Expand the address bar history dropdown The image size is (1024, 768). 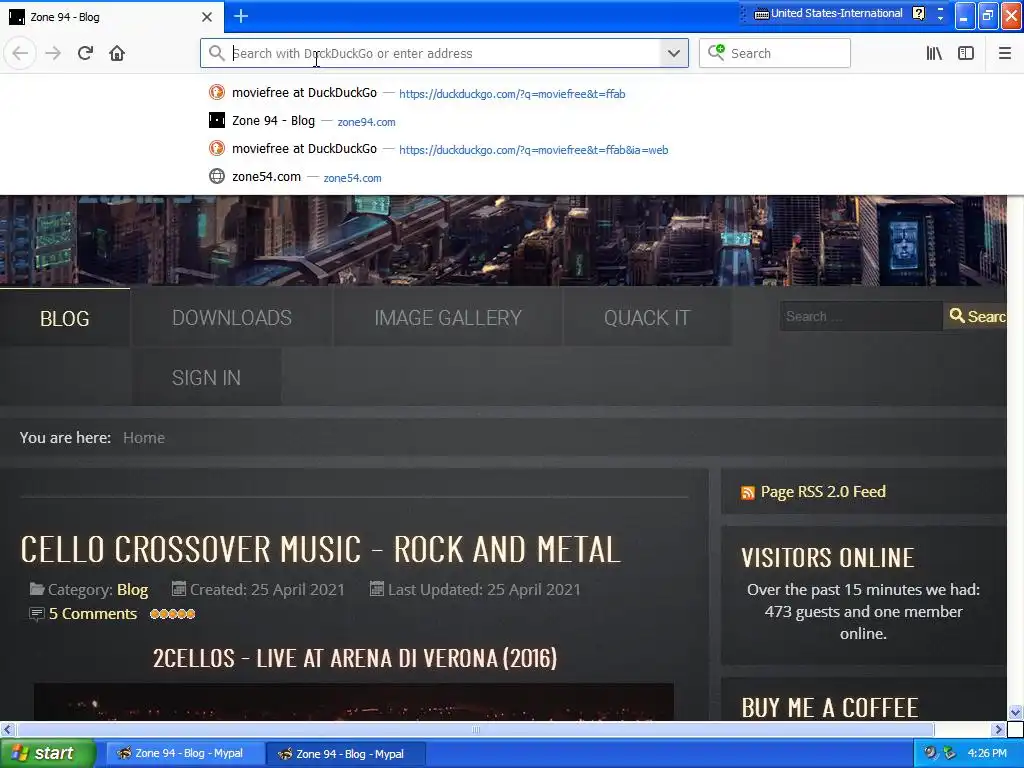point(674,54)
